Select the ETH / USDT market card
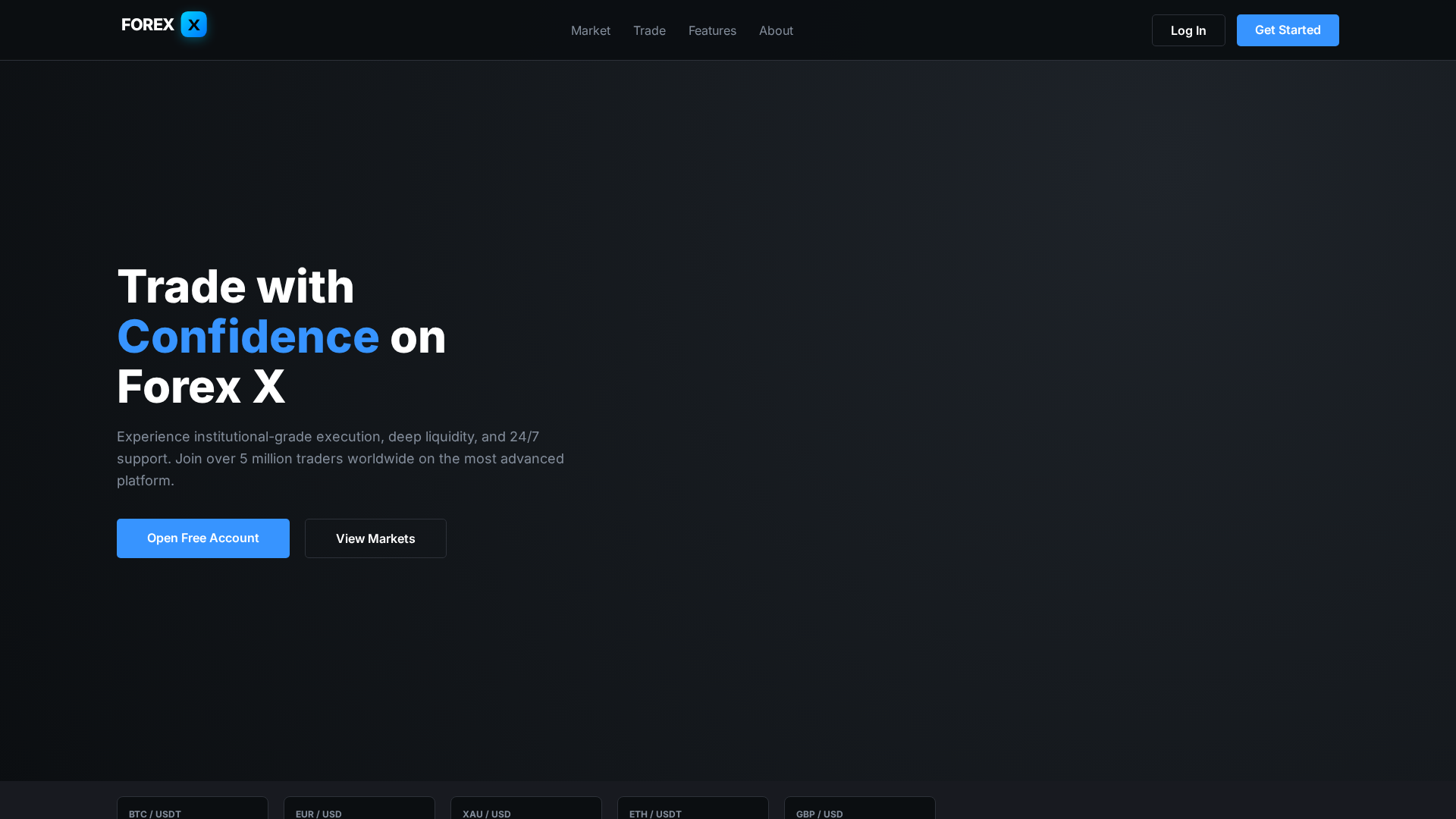The width and height of the screenshot is (1456, 819). 692,811
